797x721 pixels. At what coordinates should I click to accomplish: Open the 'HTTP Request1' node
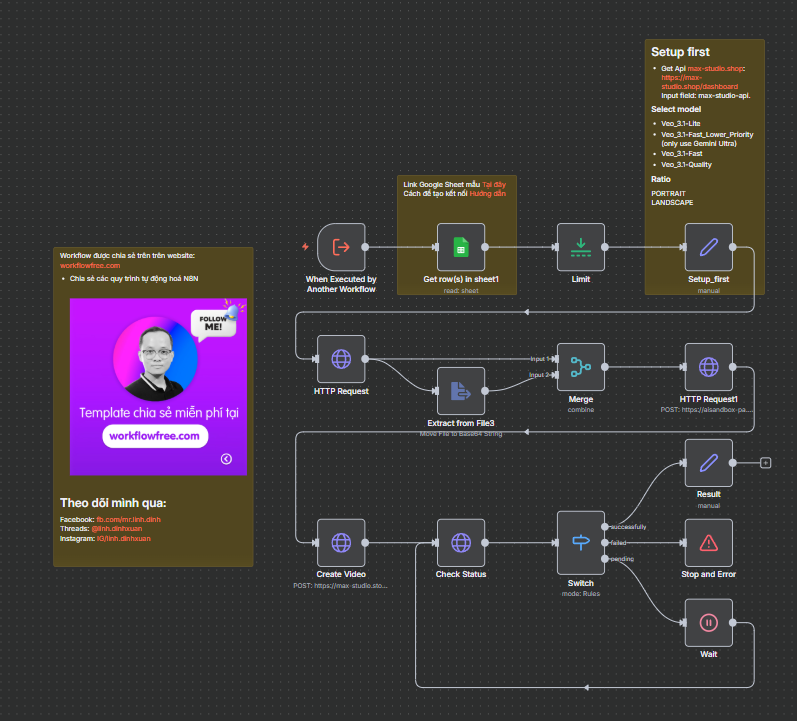tap(708, 367)
